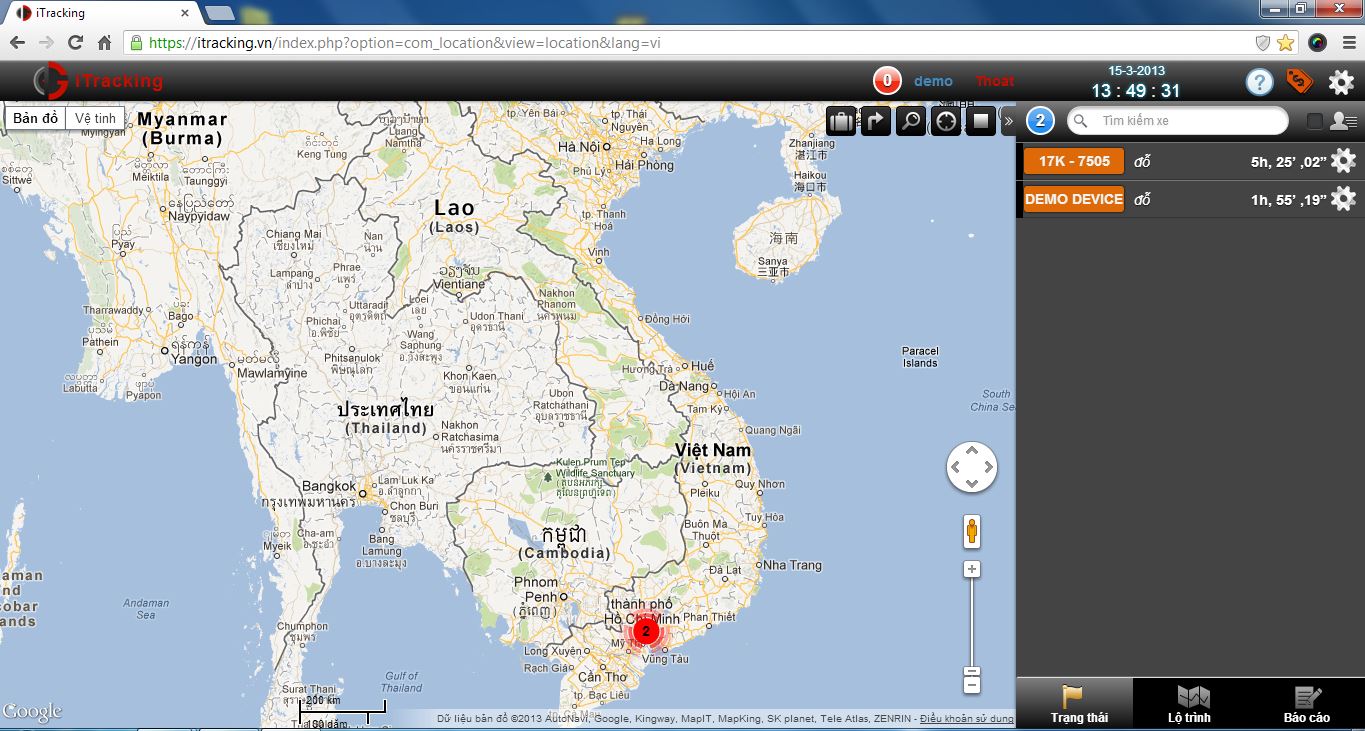The width and height of the screenshot is (1365, 731).
Task: Click the orange price tag icon
Action: (x=1299, y=81)
